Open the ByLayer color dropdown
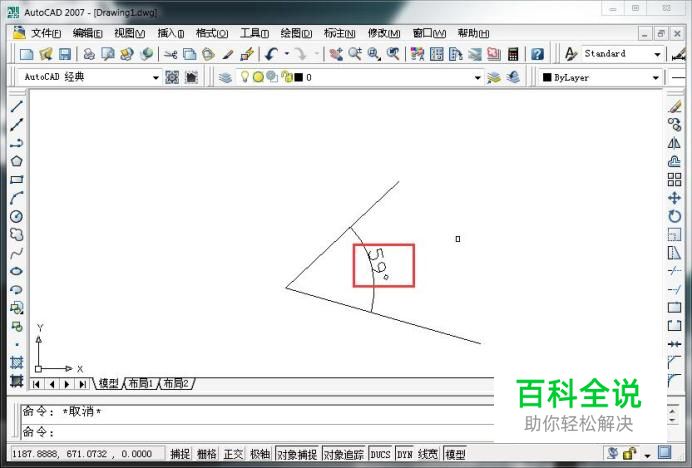Viewport: 692px width, 468px height. (x=656, y=78)
